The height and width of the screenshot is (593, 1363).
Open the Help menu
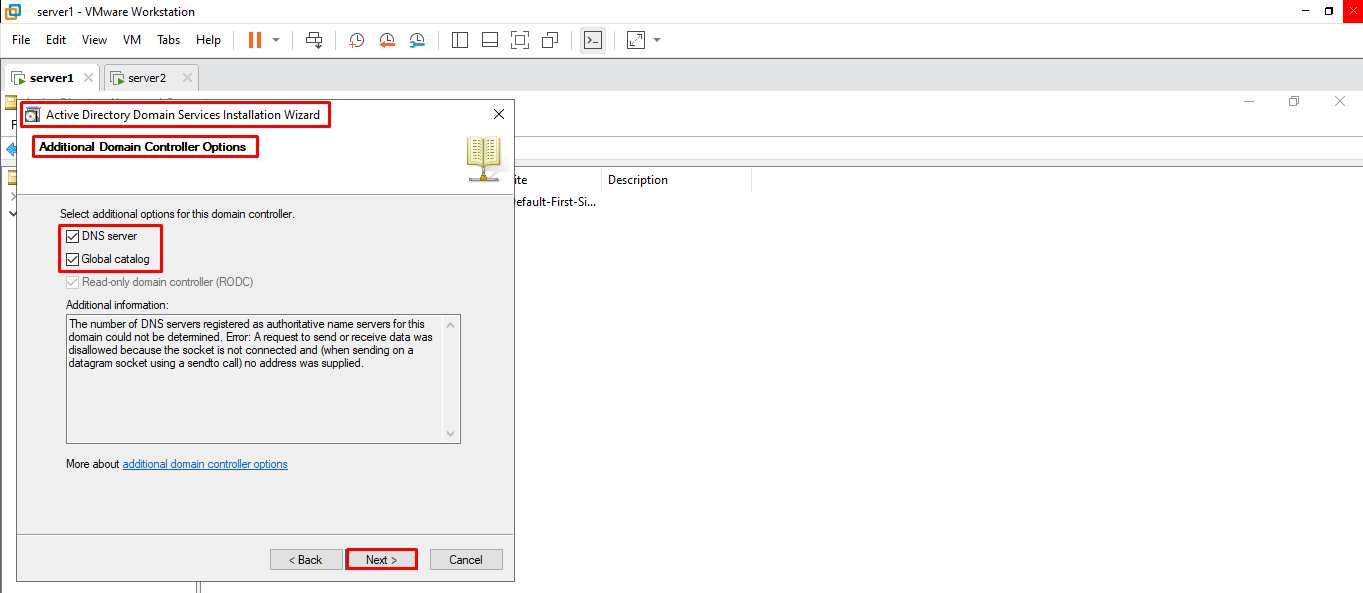point(209,40)
